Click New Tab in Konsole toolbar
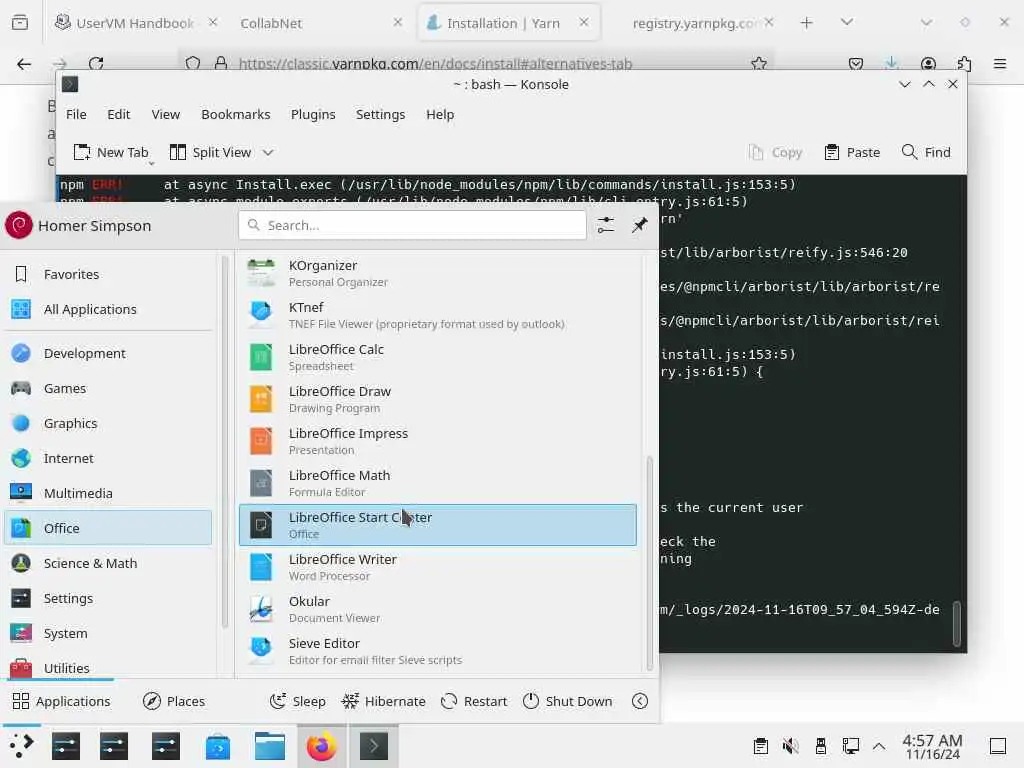Viewport: 1024px width, 768px height. click(x=111, y=152)
